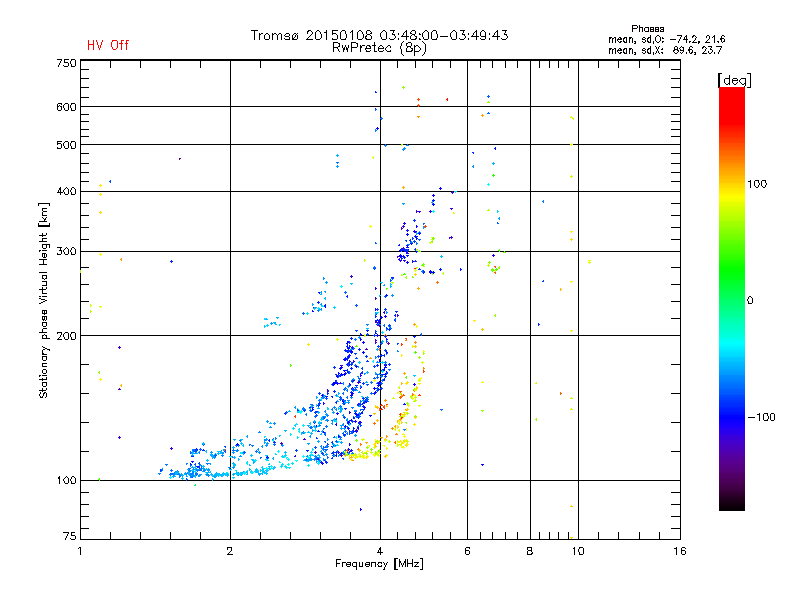This screenshot has height=600, width=800.
Task: Click the x-axis tick label 1
Action: pos(80,551)
